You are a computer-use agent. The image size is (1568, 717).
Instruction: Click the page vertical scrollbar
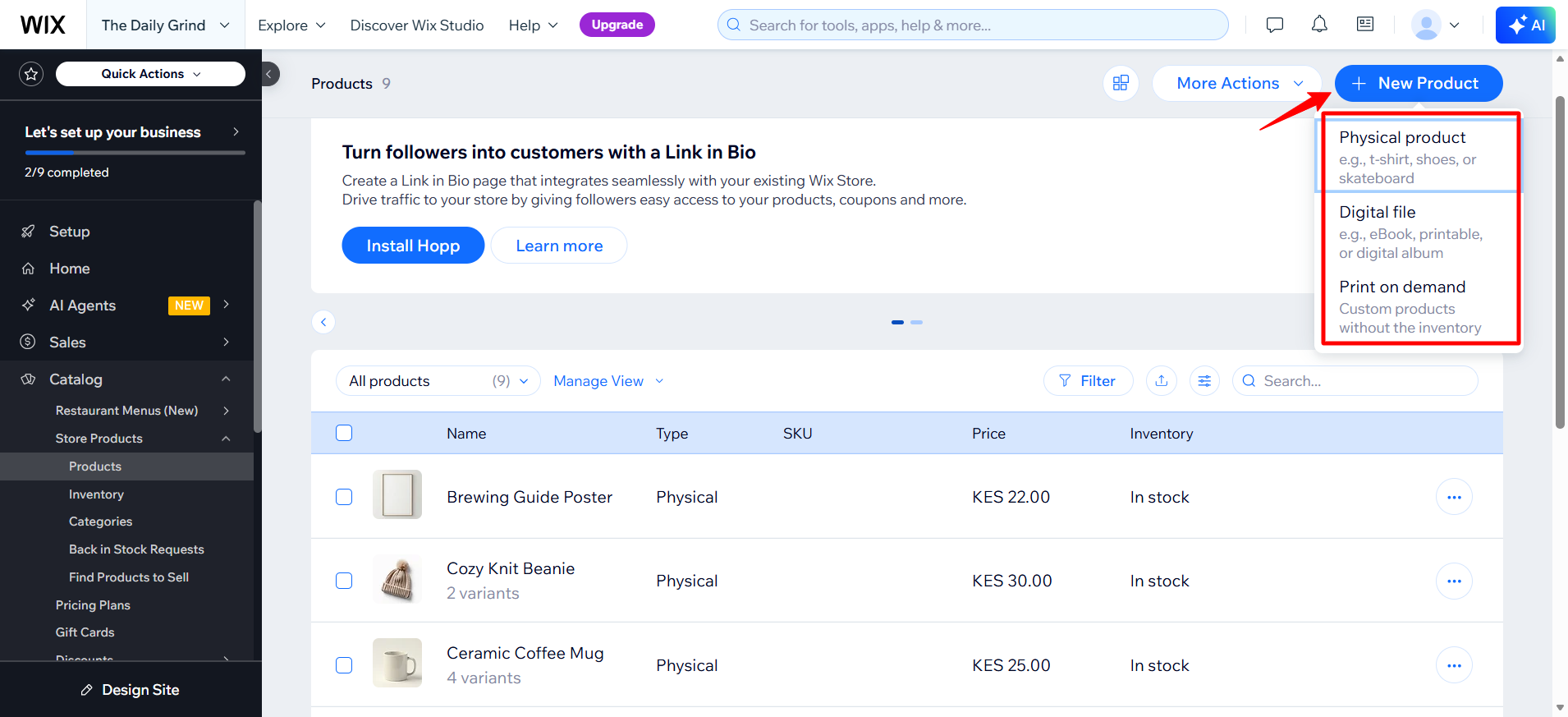[x=1560, y=263]
